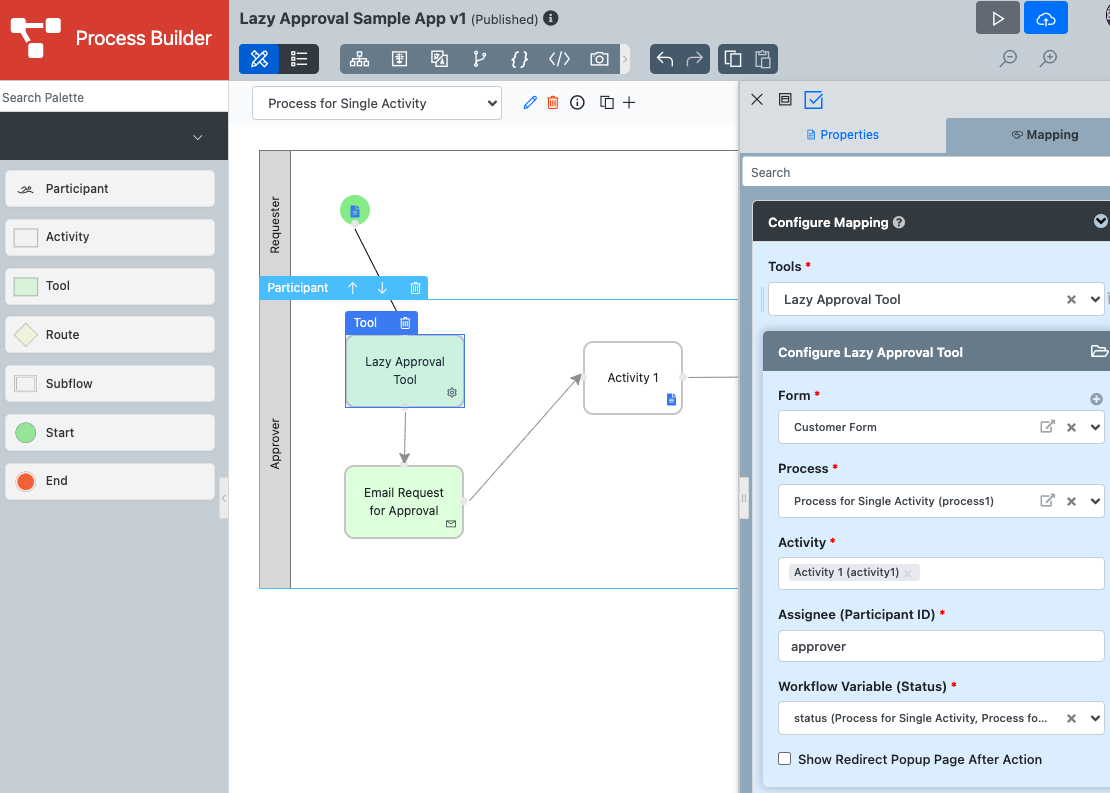Open the Customer Form dropdown

coord(1095,427)
